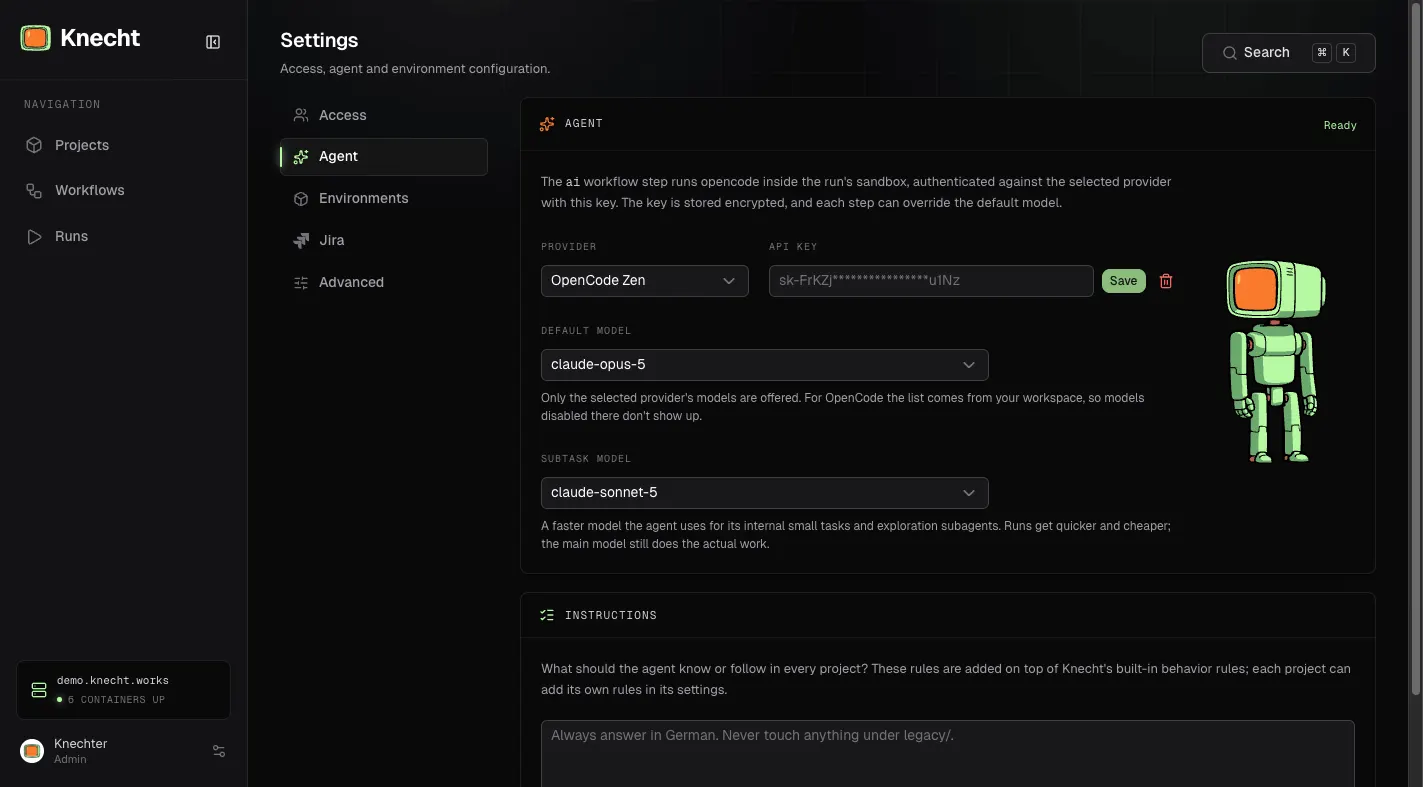Open the Provider dropdown showing OpenCode Zen
Image resolution: width=1423 pixels, height=787 pixels.
[x=645, y=281]
